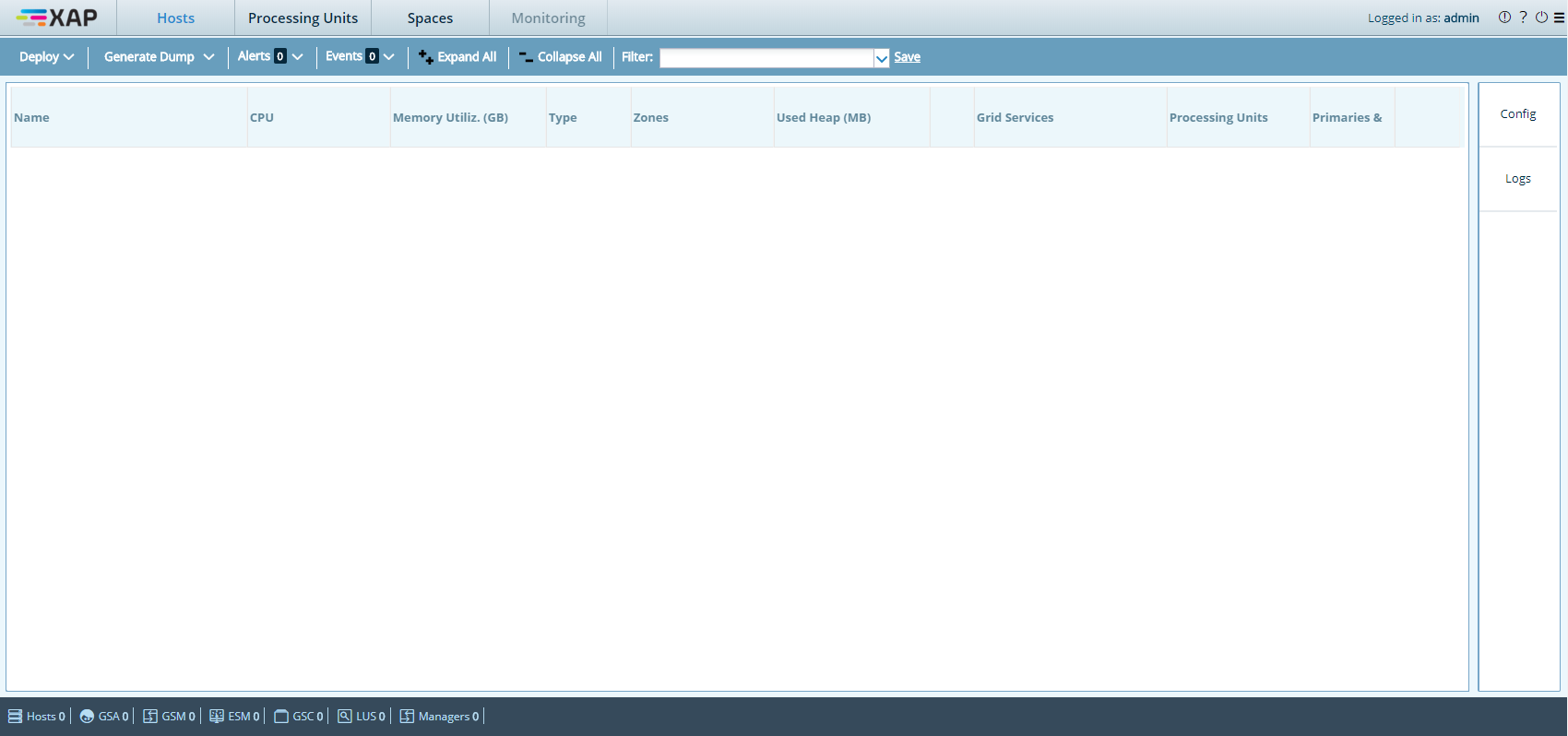
Task: Click the GSC status bar icon
Action: (x=281, y=717)
